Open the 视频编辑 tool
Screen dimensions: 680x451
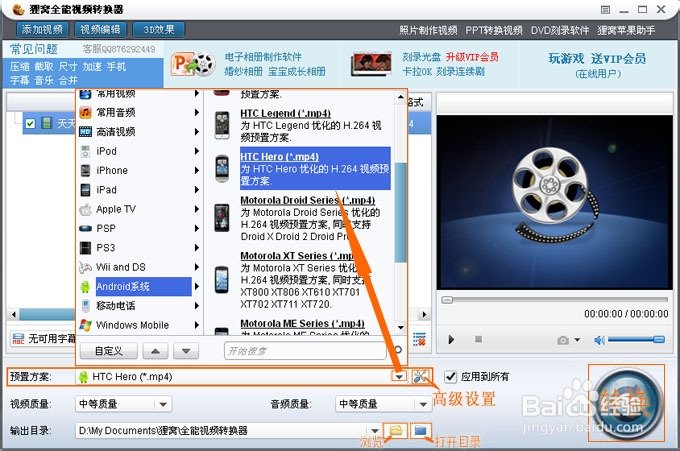pos(100,29)
